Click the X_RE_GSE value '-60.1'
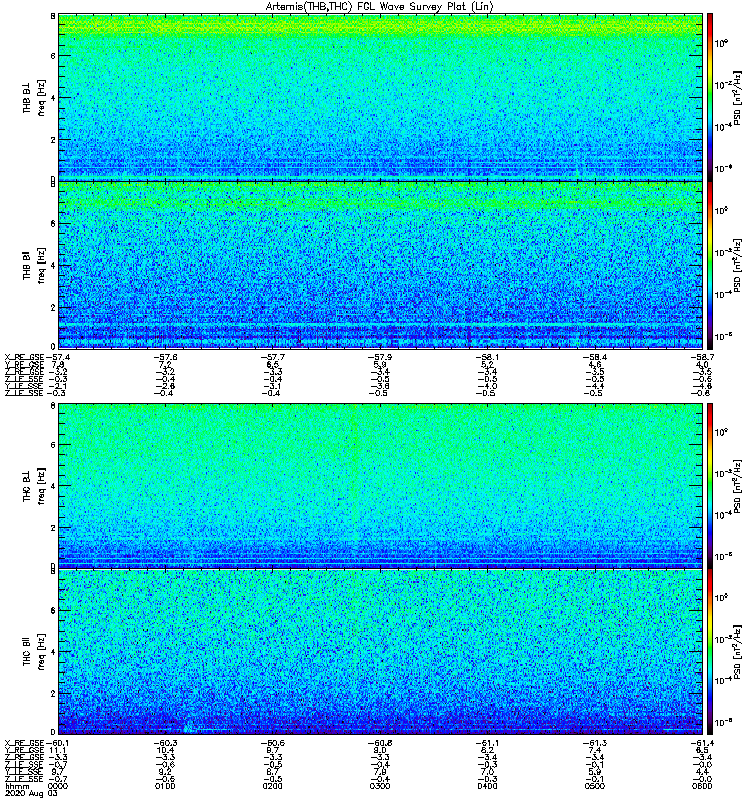The image size is (750, 800). click(58, 743)
